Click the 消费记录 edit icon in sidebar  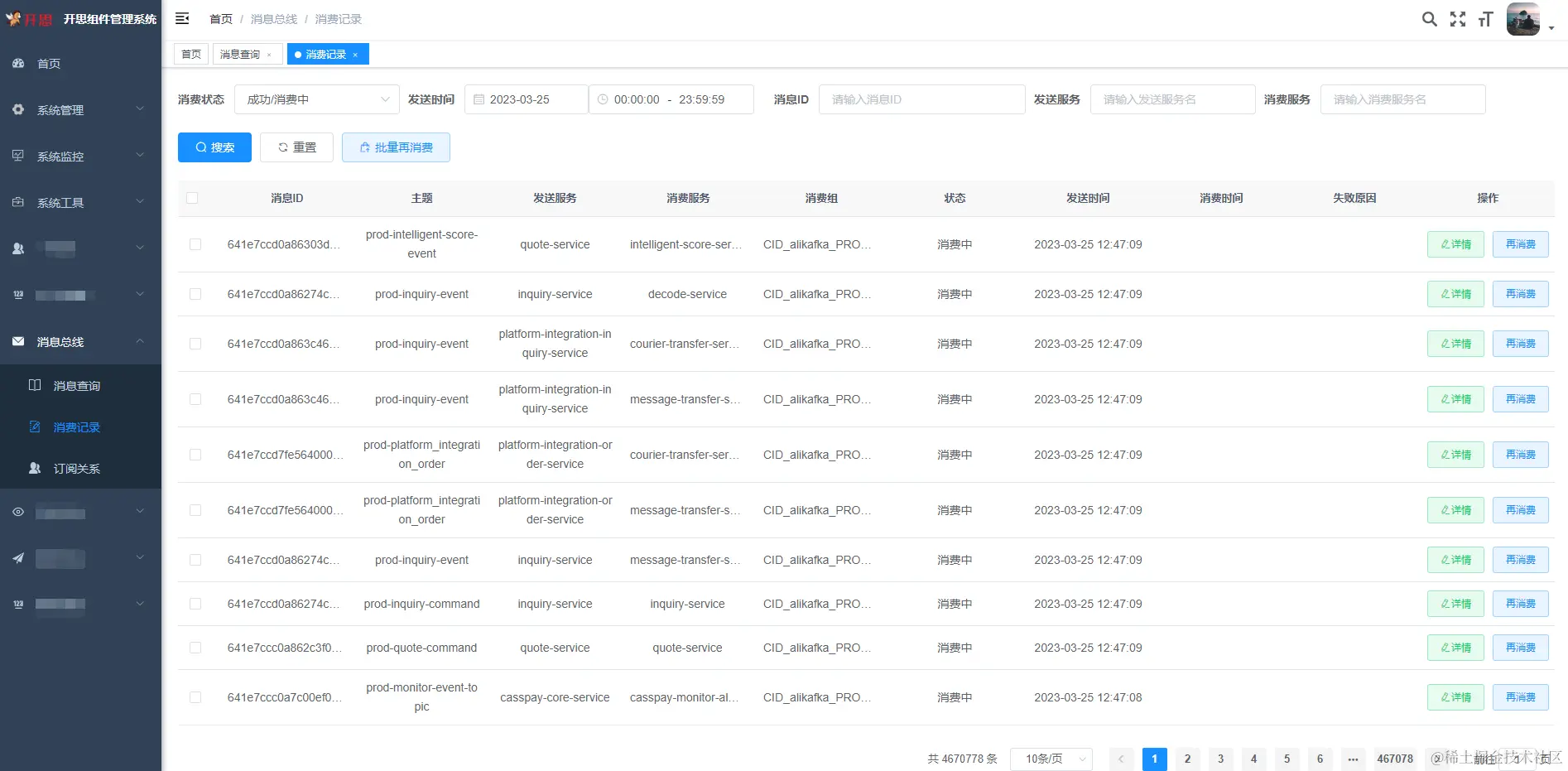click(35, 426)
